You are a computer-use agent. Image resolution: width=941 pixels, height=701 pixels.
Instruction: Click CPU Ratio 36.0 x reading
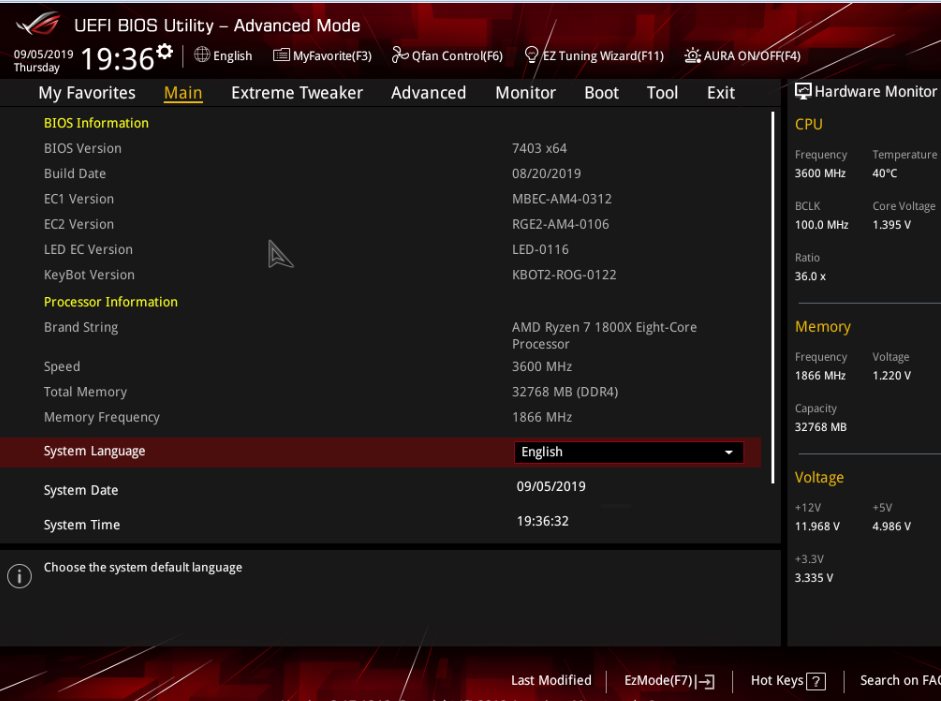pos(810,276)
